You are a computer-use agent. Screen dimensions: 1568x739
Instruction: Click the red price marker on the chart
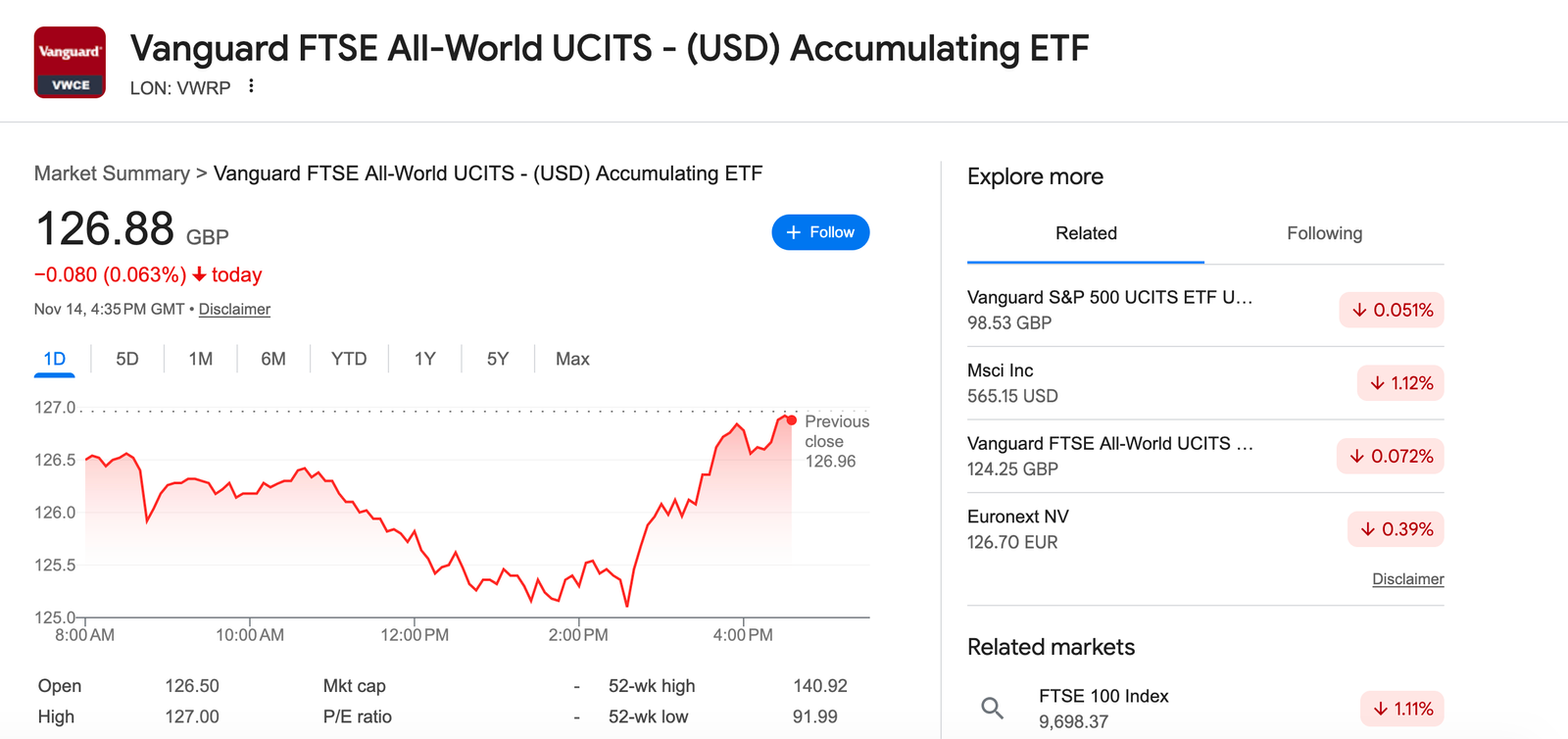pos(790,419)
